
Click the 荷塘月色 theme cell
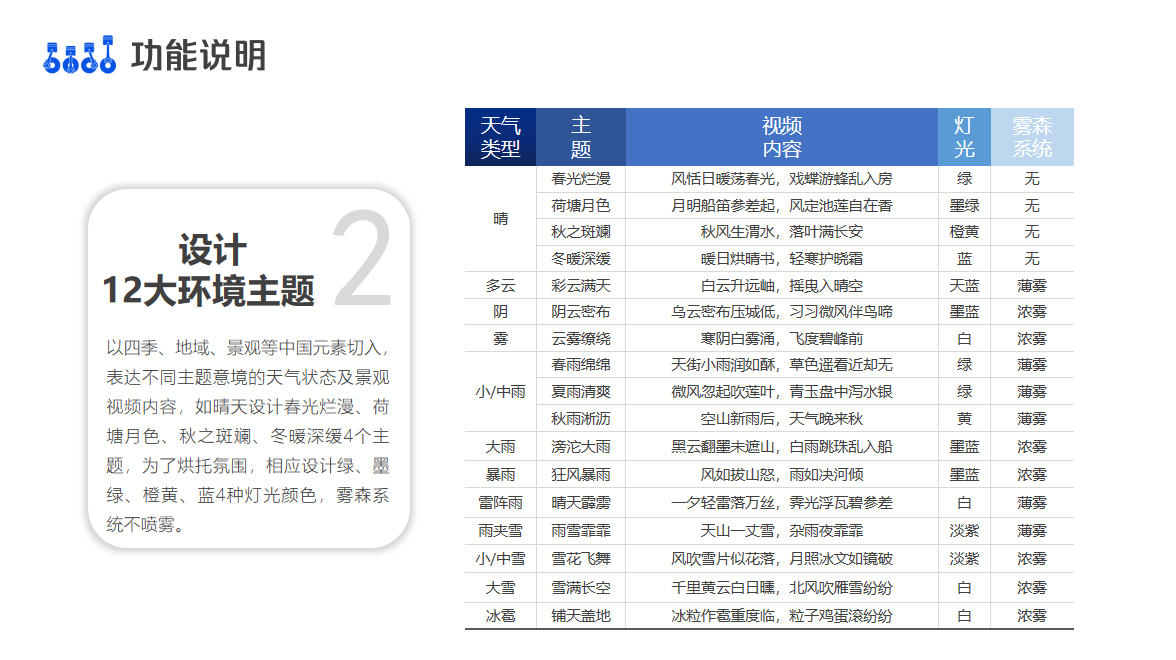click(x=581, y=205)
